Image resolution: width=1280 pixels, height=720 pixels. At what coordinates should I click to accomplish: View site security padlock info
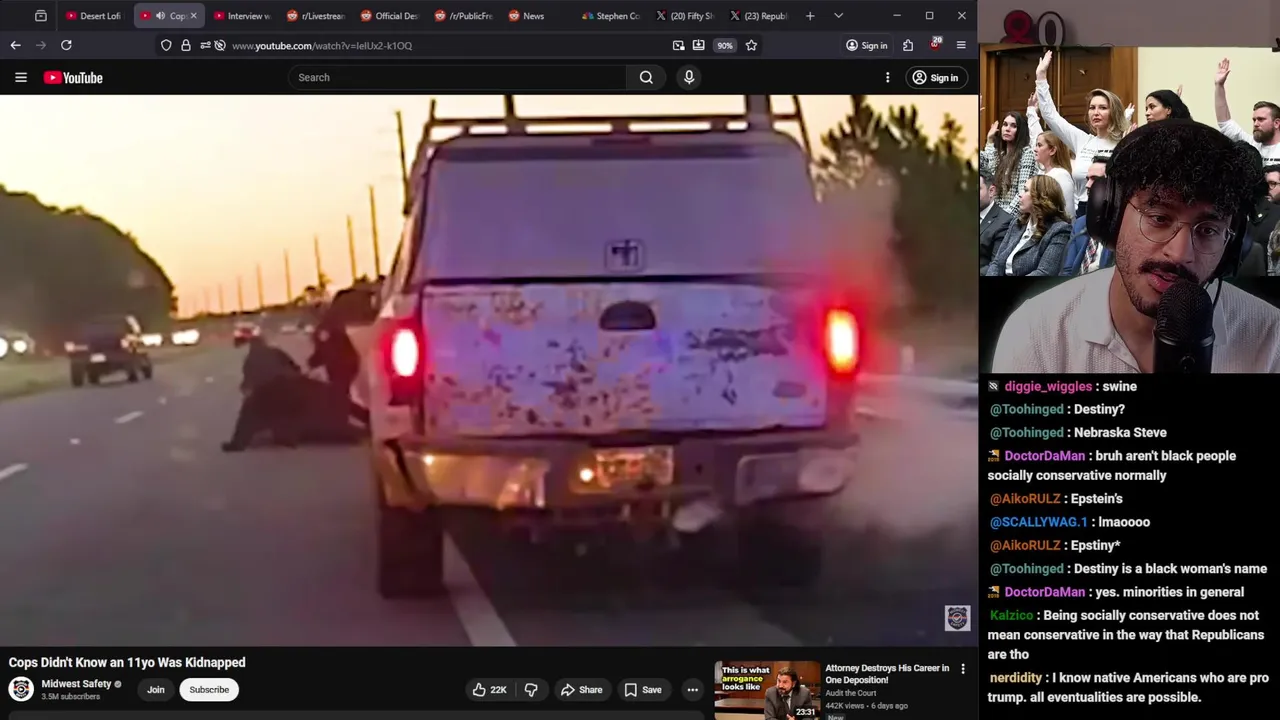click(x=186, y=45)
